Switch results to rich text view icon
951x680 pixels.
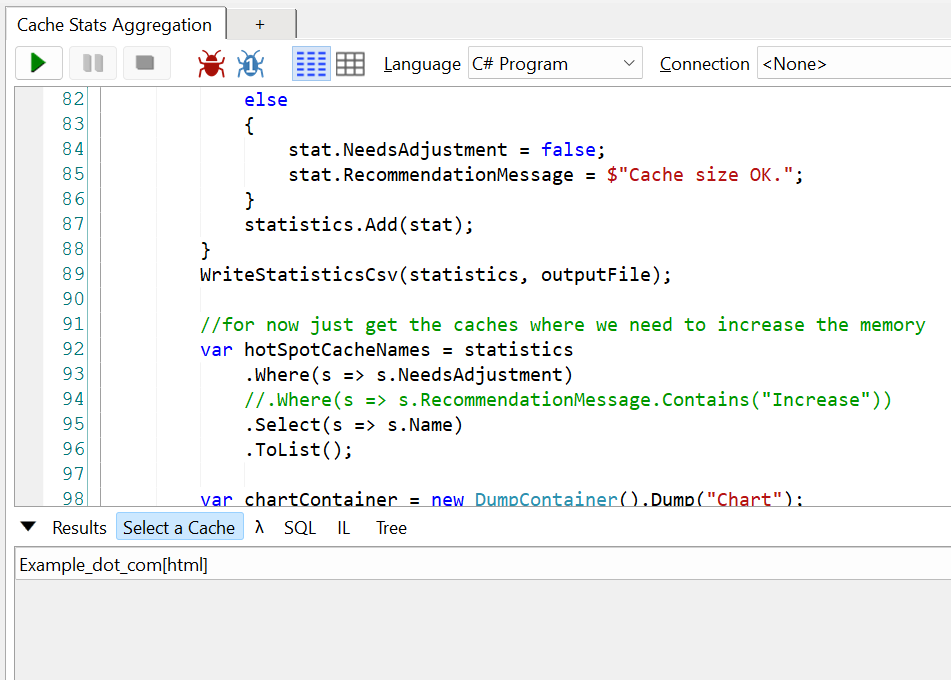pyautogui.click(x=311, y=64)
